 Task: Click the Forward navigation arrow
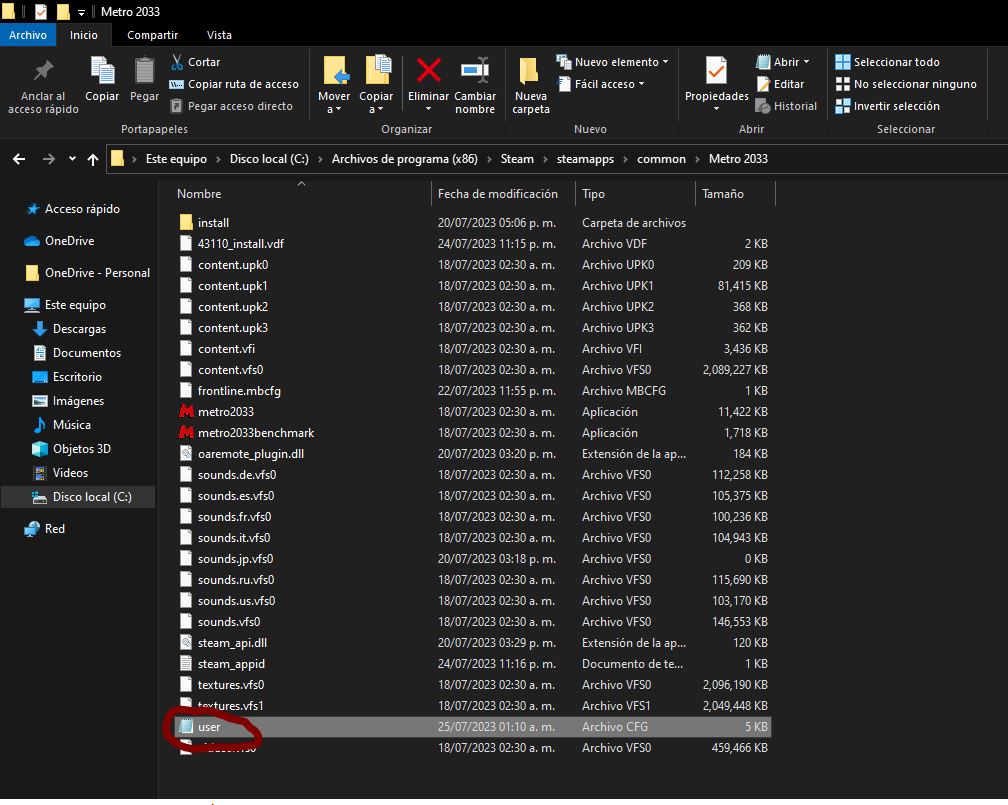click(49, 159)
